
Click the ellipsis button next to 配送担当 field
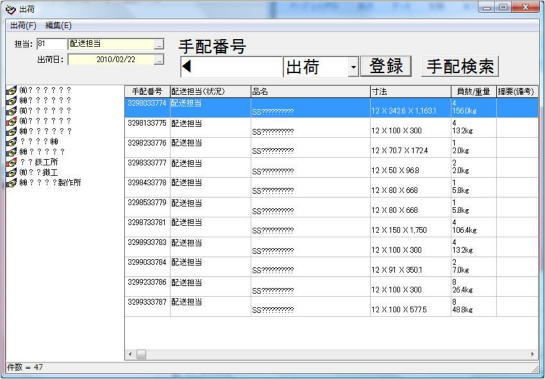(158, 44)
